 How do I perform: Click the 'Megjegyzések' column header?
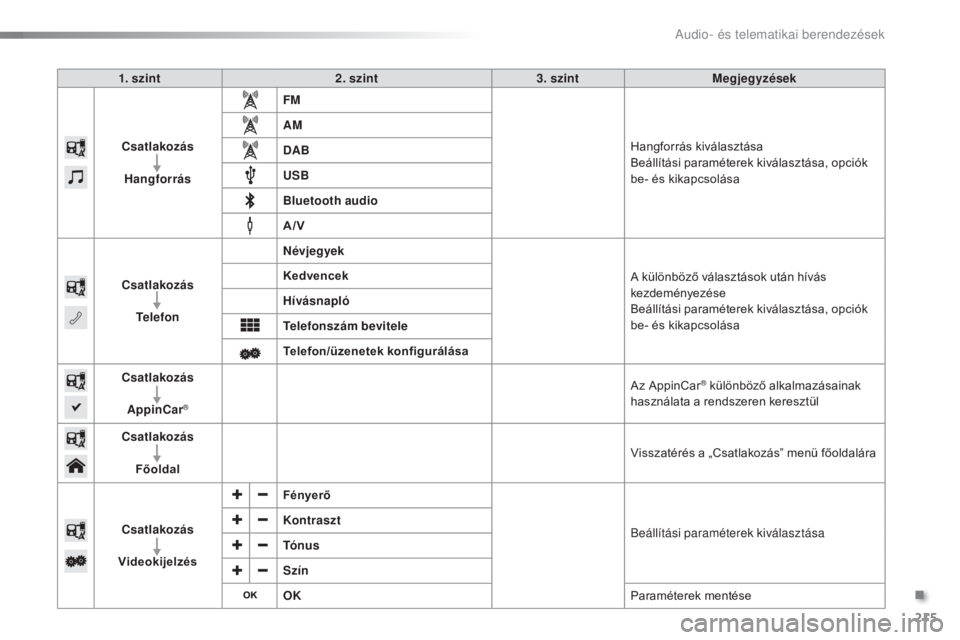[754, 78]
